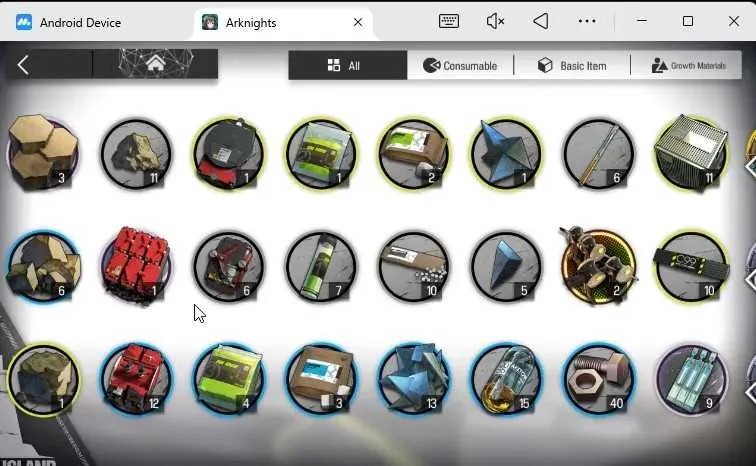
Task: Select the green ester bag with count 1
Action: point(321,153)
